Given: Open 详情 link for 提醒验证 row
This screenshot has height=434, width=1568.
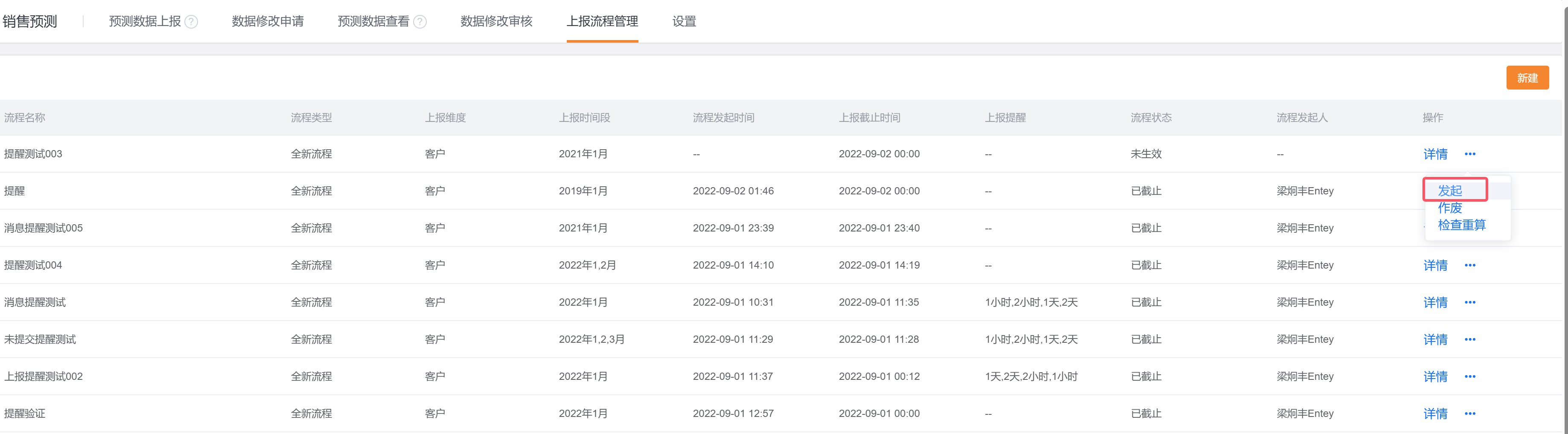Looking at the screenshot, I should [1435, 414].
